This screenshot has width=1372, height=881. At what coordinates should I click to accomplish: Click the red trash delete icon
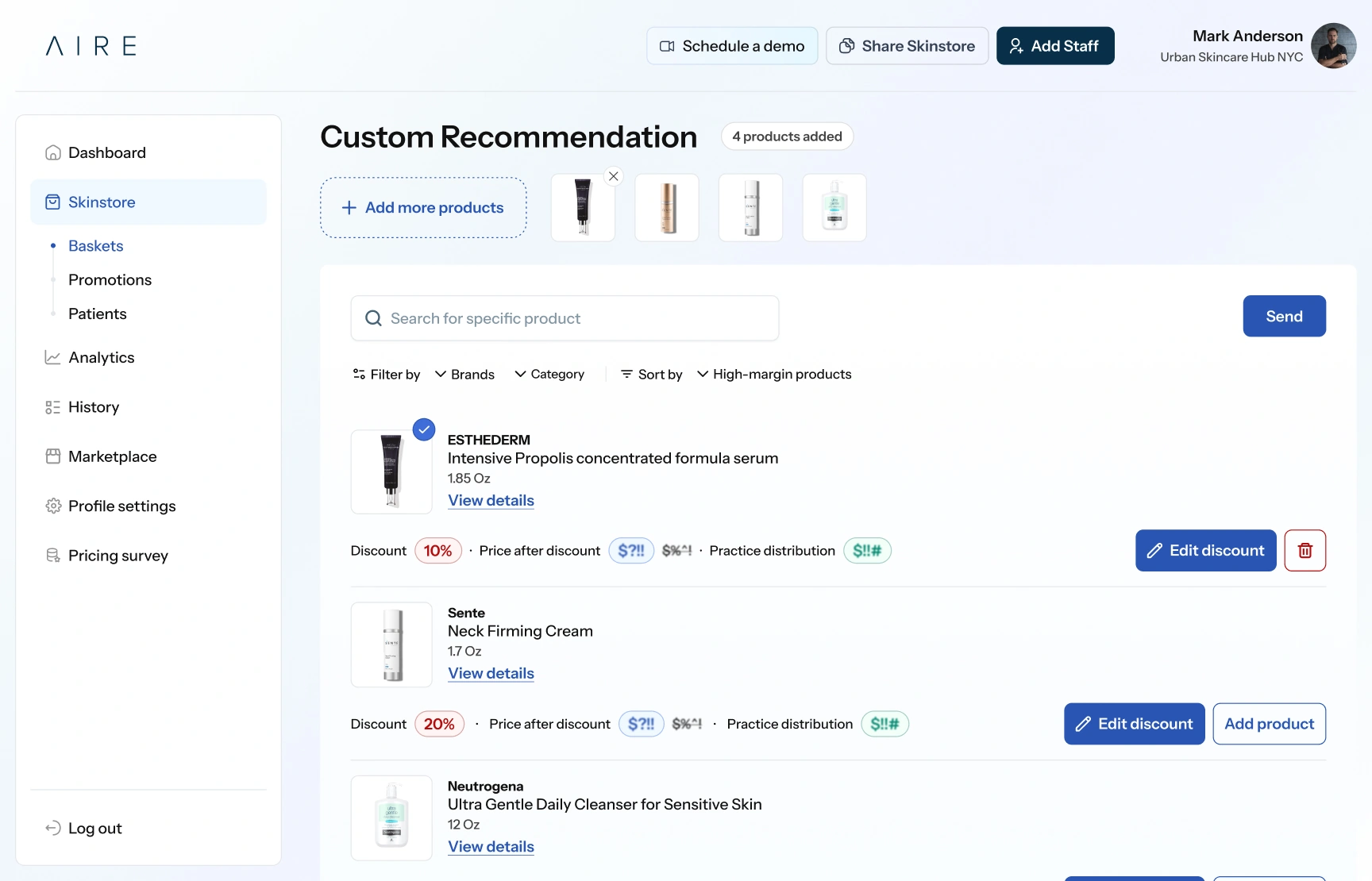1305,550
